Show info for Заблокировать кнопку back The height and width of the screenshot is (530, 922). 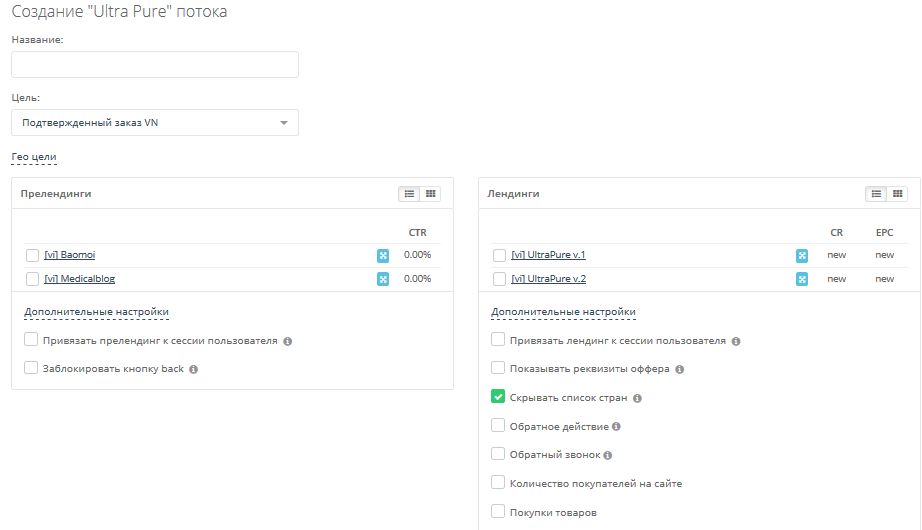pyautogui.click(x=193, y=369)
